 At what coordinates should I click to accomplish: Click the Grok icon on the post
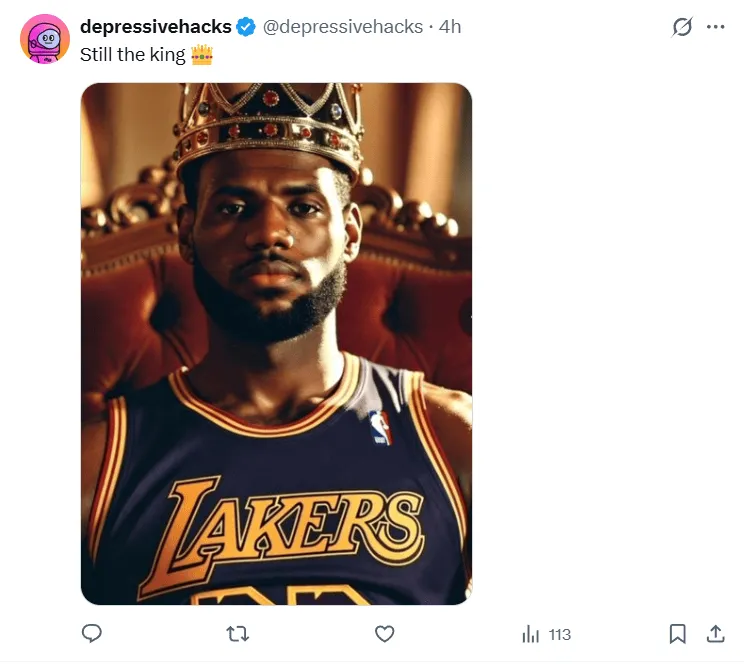click(x=682, y=27)
